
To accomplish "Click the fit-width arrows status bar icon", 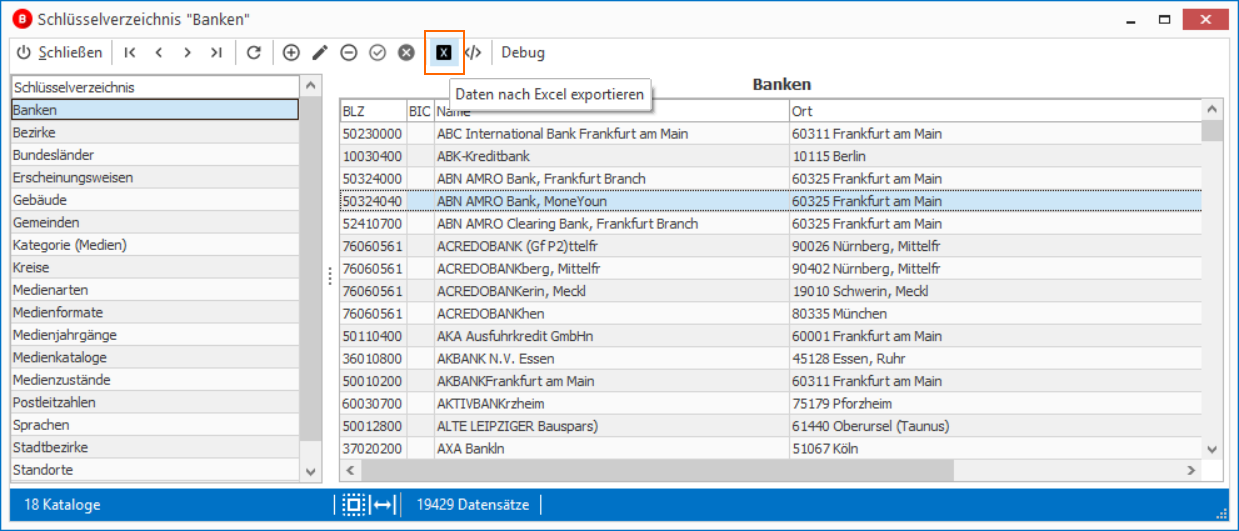I will [384, 504].
